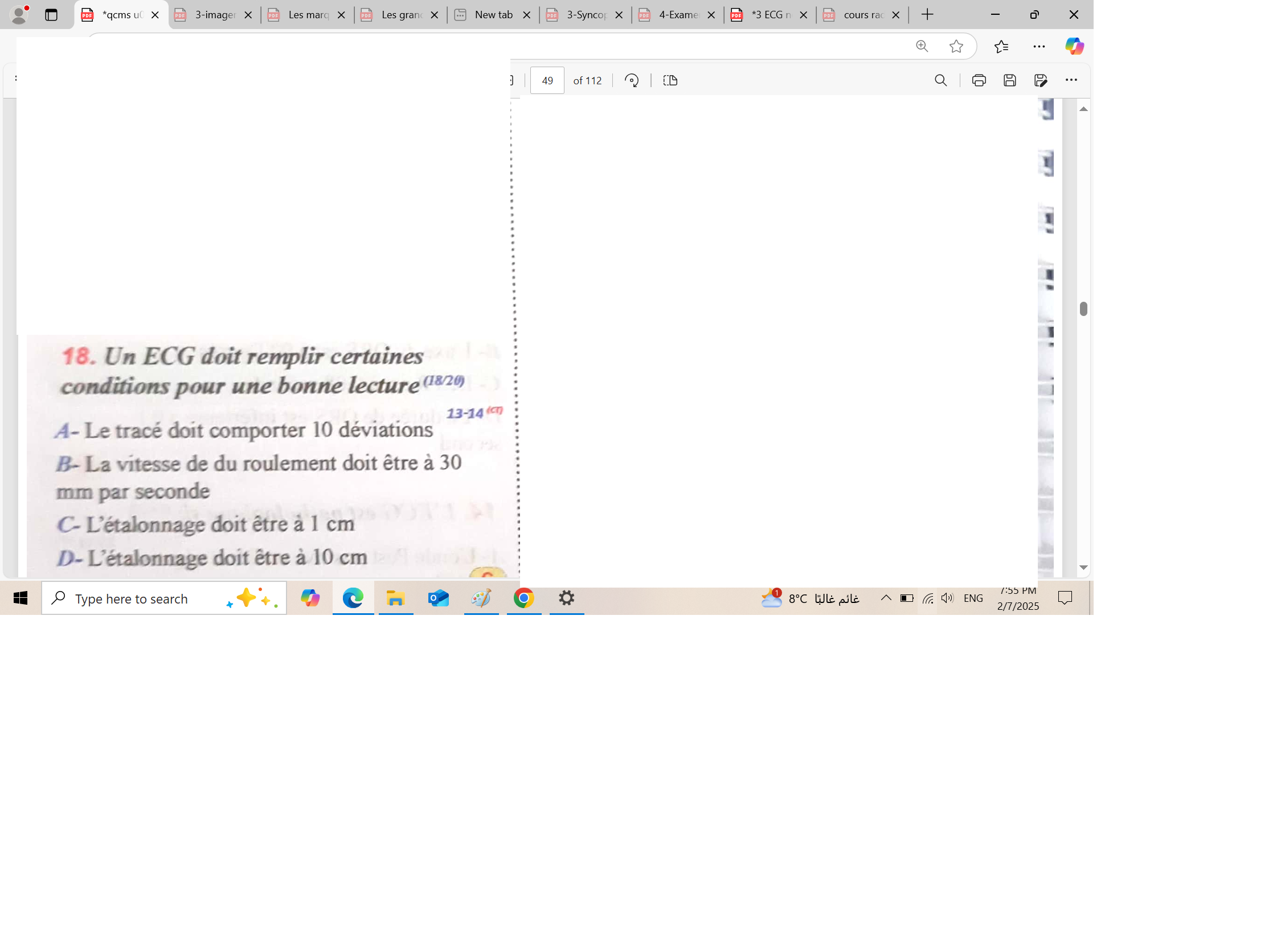
Task: Open the Windows Start menu
Action: pyautogui.click(x=20, y=598)
